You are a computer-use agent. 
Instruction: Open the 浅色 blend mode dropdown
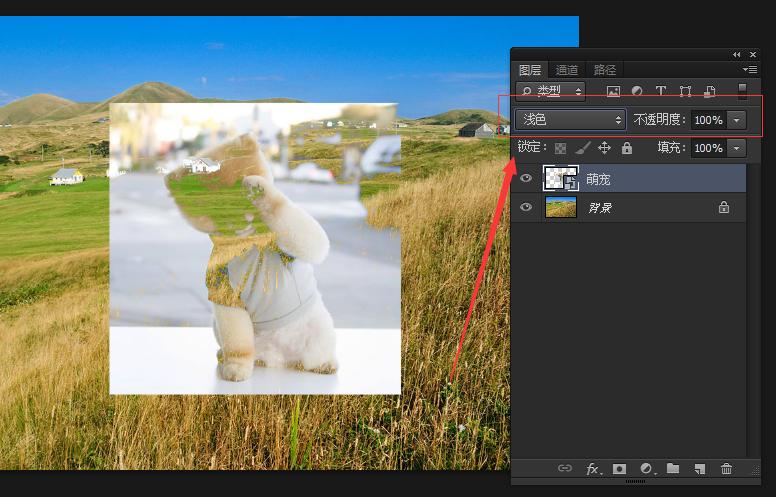[x=570, y=120]
